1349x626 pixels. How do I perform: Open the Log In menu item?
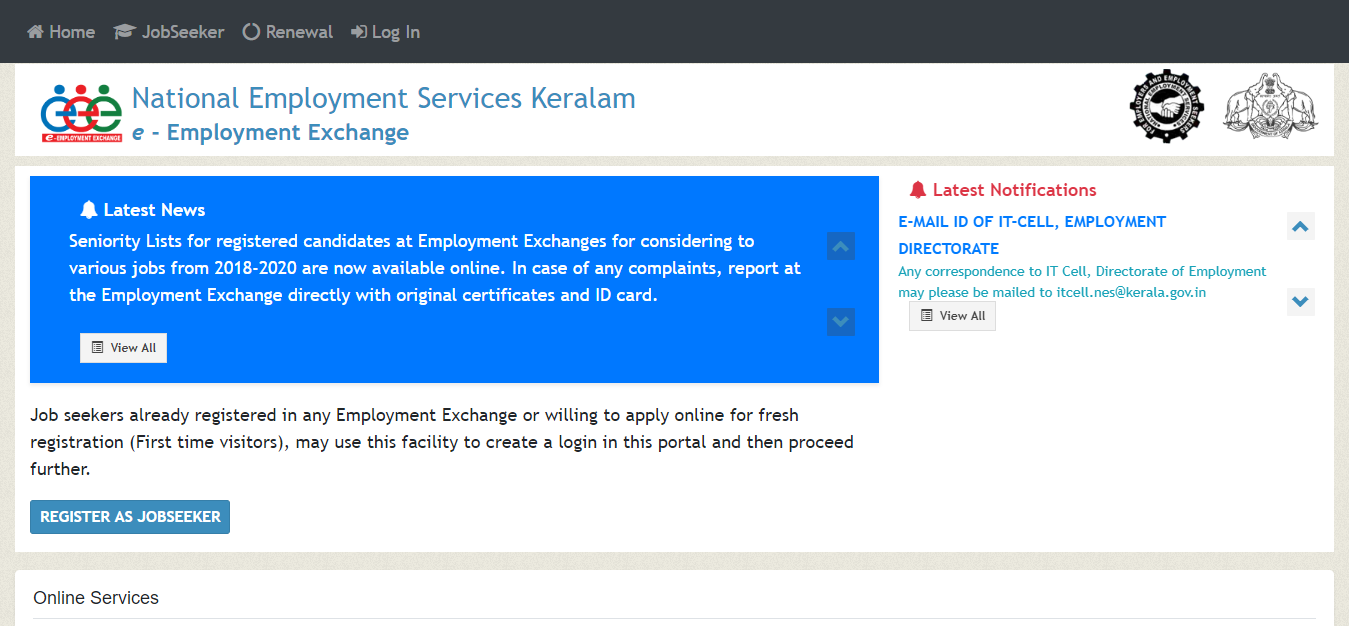(385, 32)
